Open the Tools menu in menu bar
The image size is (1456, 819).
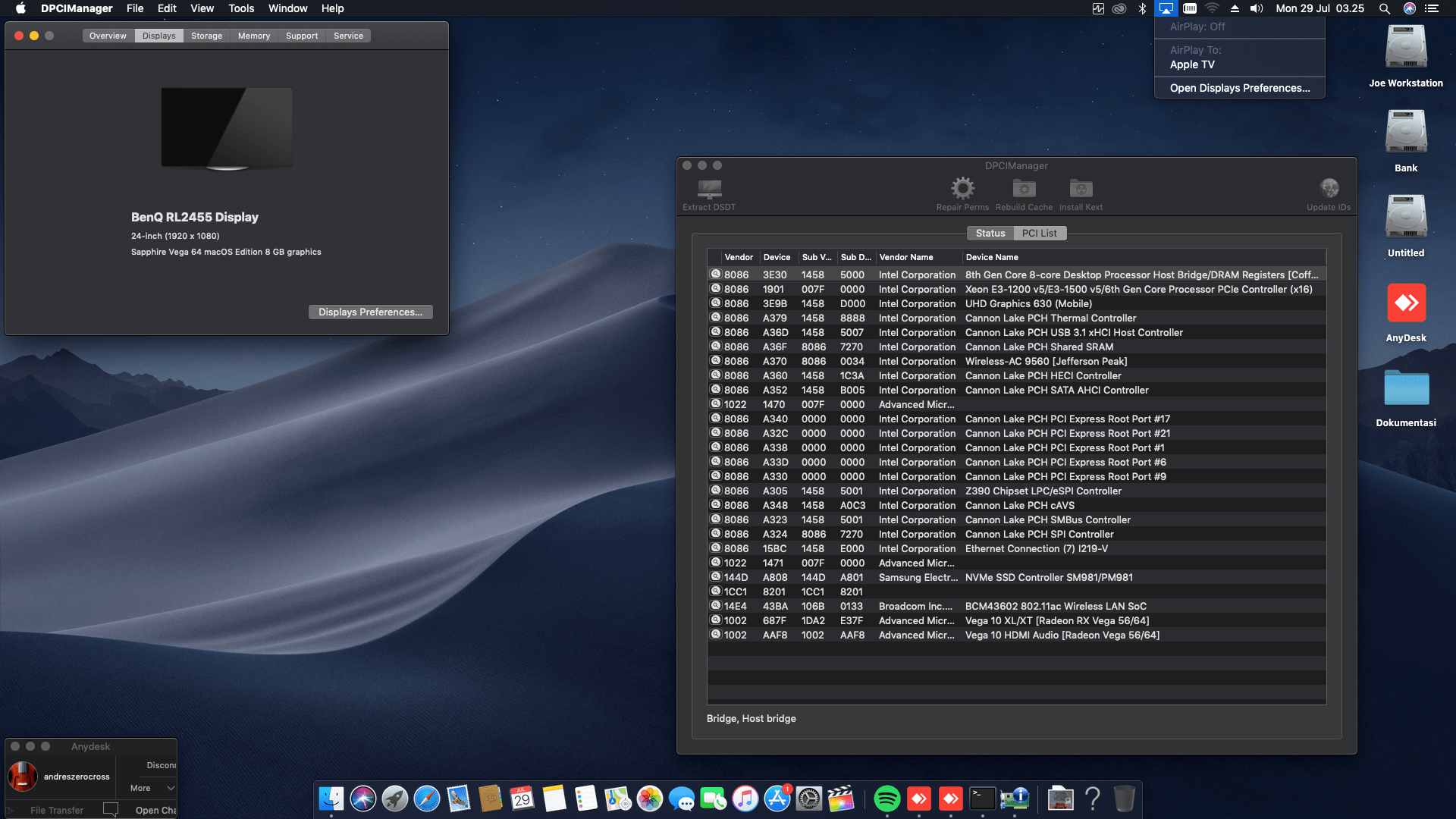(x=241, y=8)
